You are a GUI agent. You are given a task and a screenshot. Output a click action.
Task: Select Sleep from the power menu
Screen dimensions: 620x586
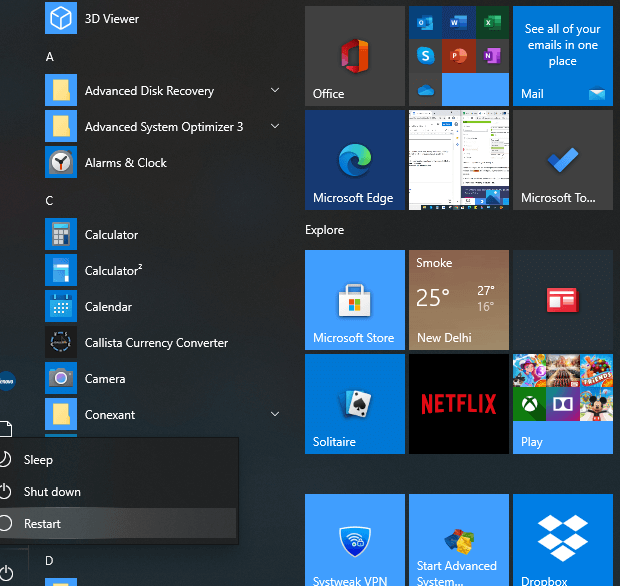38,460
